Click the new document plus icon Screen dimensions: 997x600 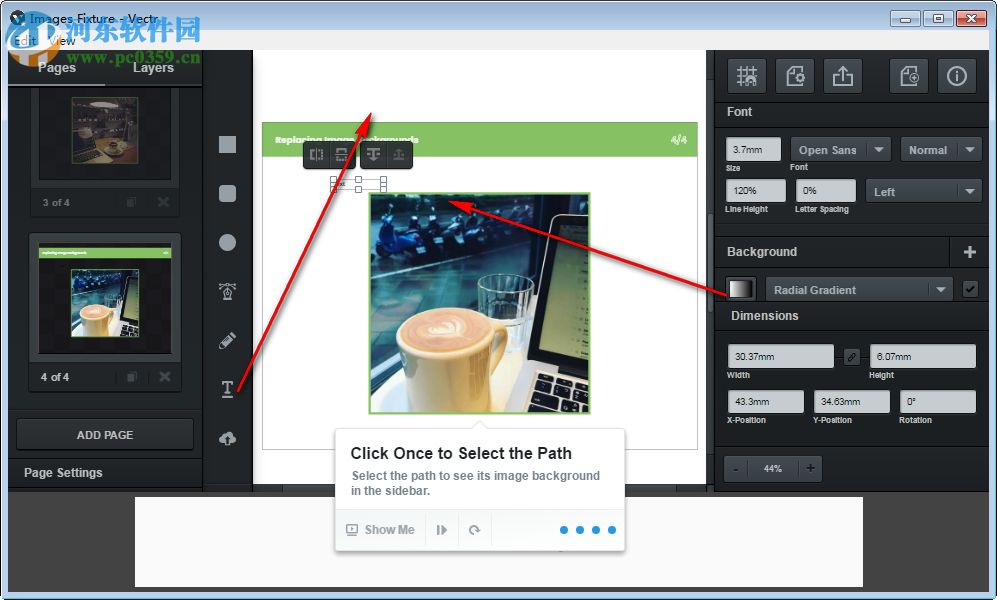909,76
